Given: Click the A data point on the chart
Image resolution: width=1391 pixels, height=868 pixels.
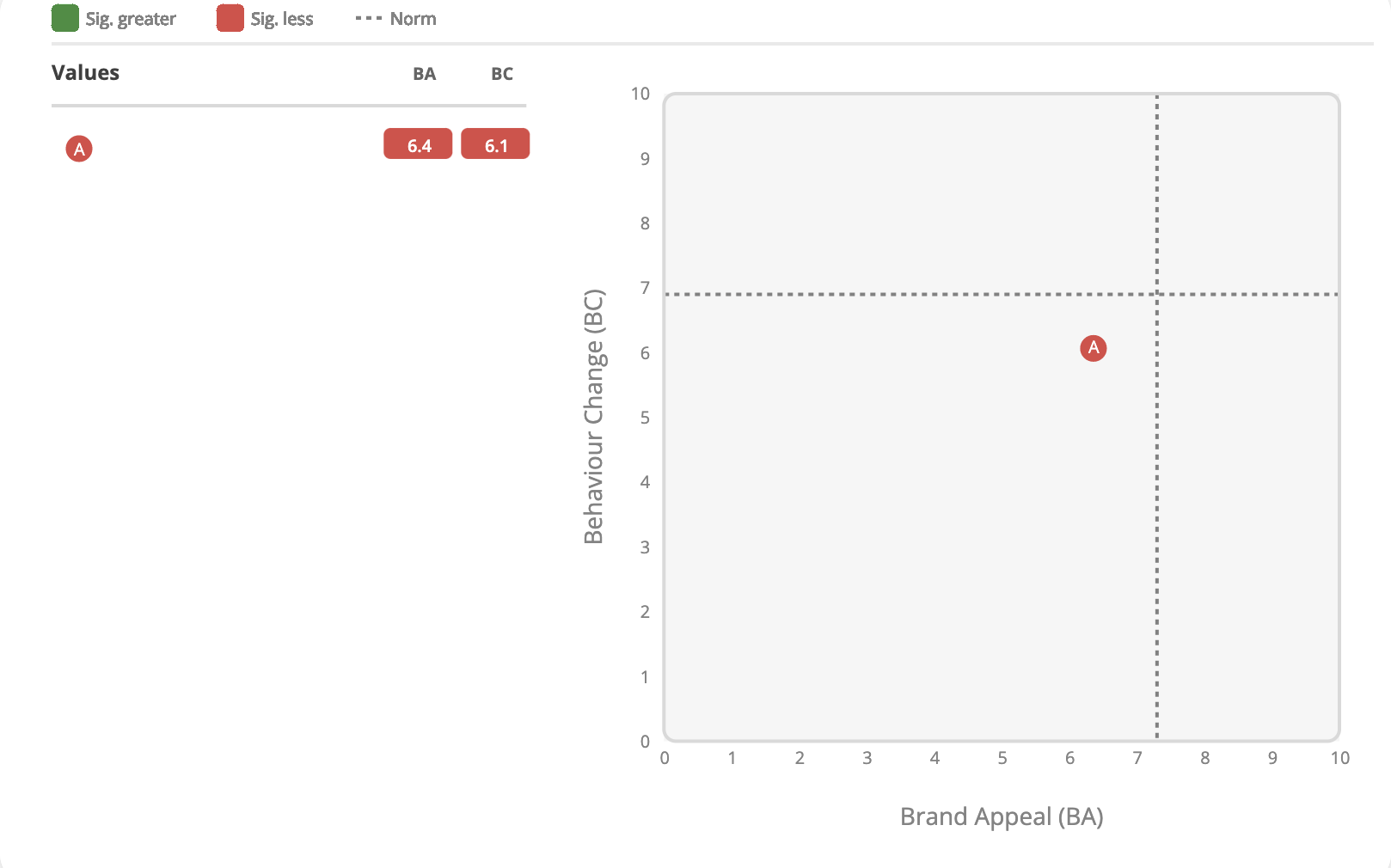Looking at the screenshot, I should [1093, 348].
